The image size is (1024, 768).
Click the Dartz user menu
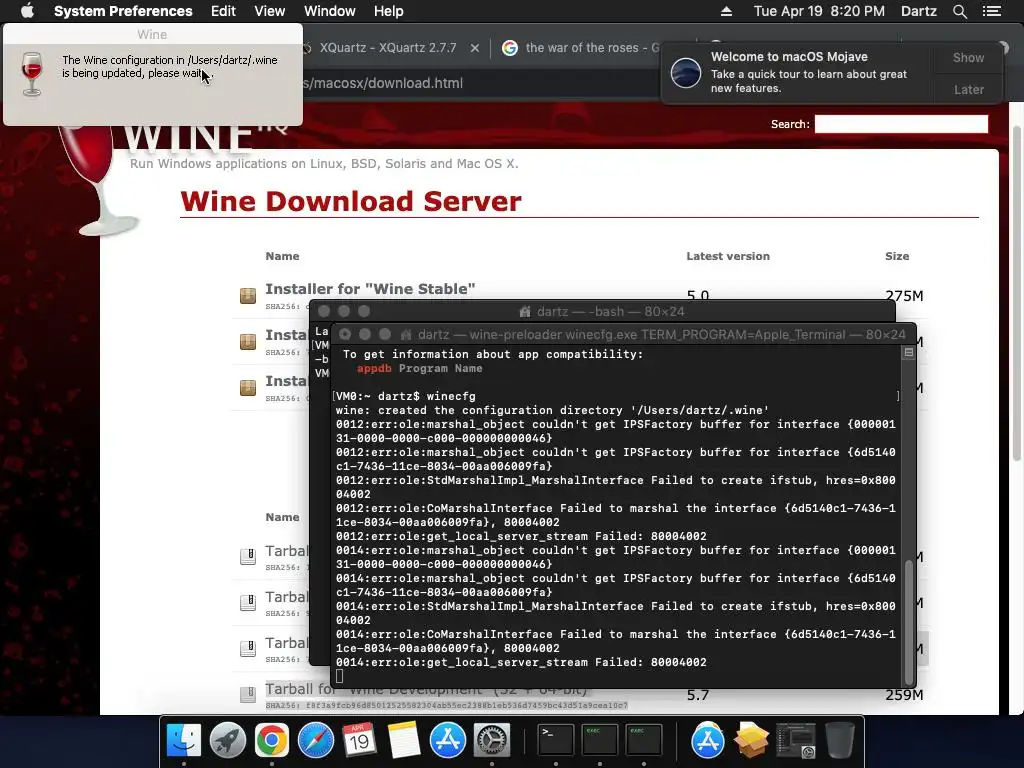(x=919, y=11)
